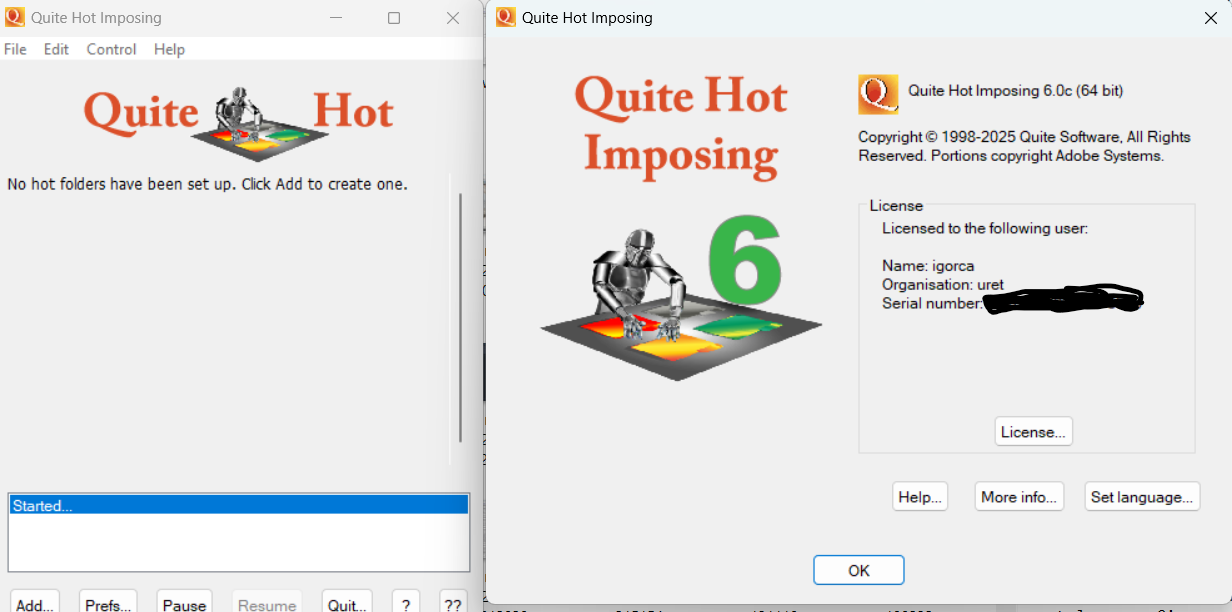The height and width of the screenshot is (612, 1232).
Task: Click "Licensed to the following user:" text
Action: click(x=985, y=228)
